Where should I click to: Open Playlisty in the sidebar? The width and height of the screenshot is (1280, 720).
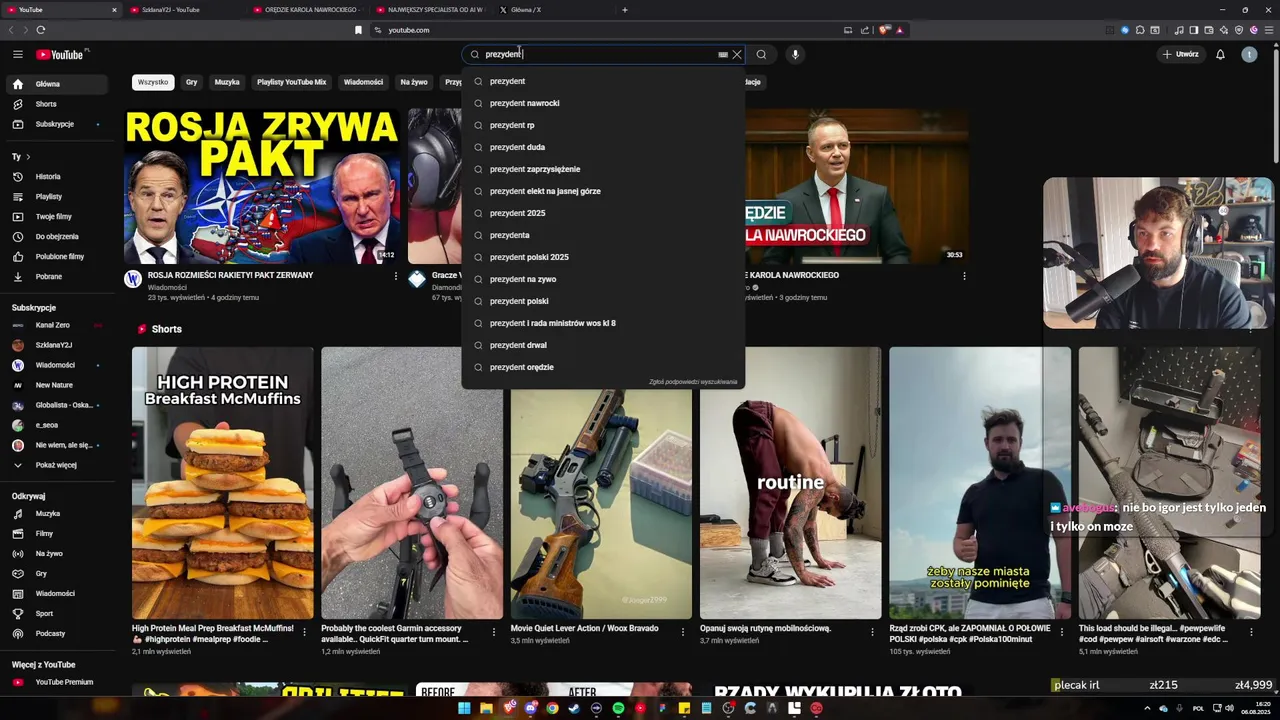point(56,196)
